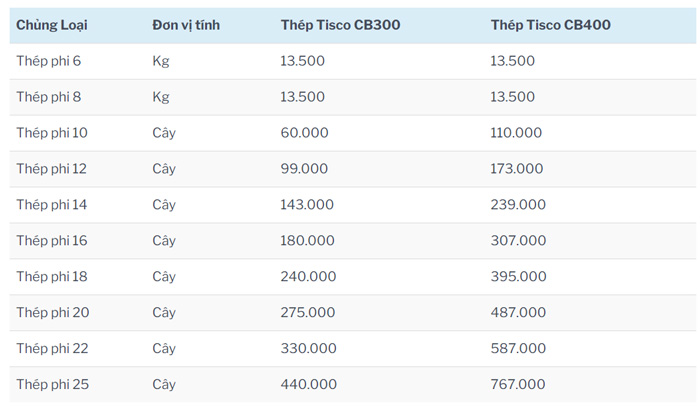This screenshot has height=406, width=700.
Task: Click the Thép phi 25 cell
Action: coord(52,385)
